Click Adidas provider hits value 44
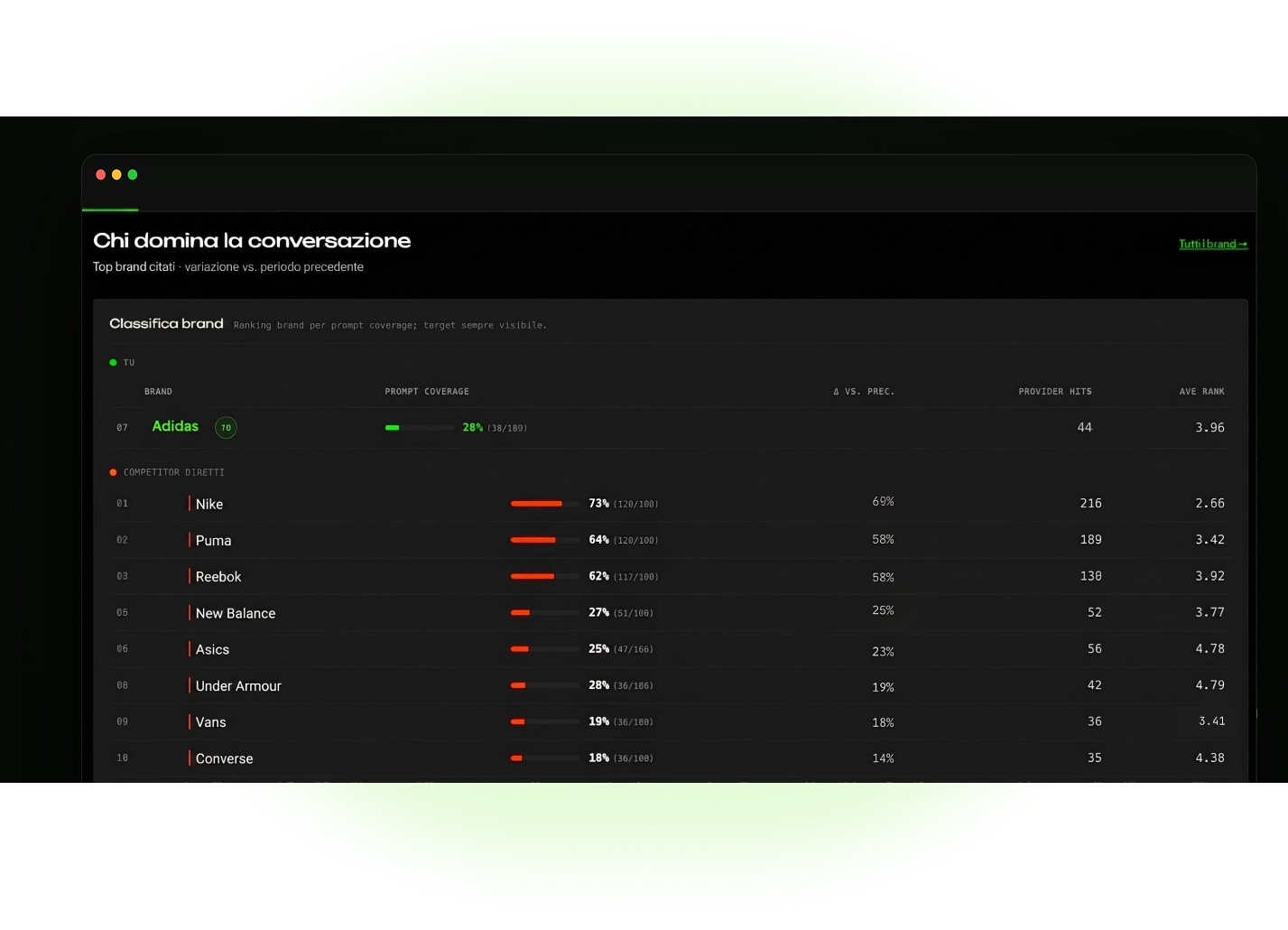 (x=1085, y=427)
